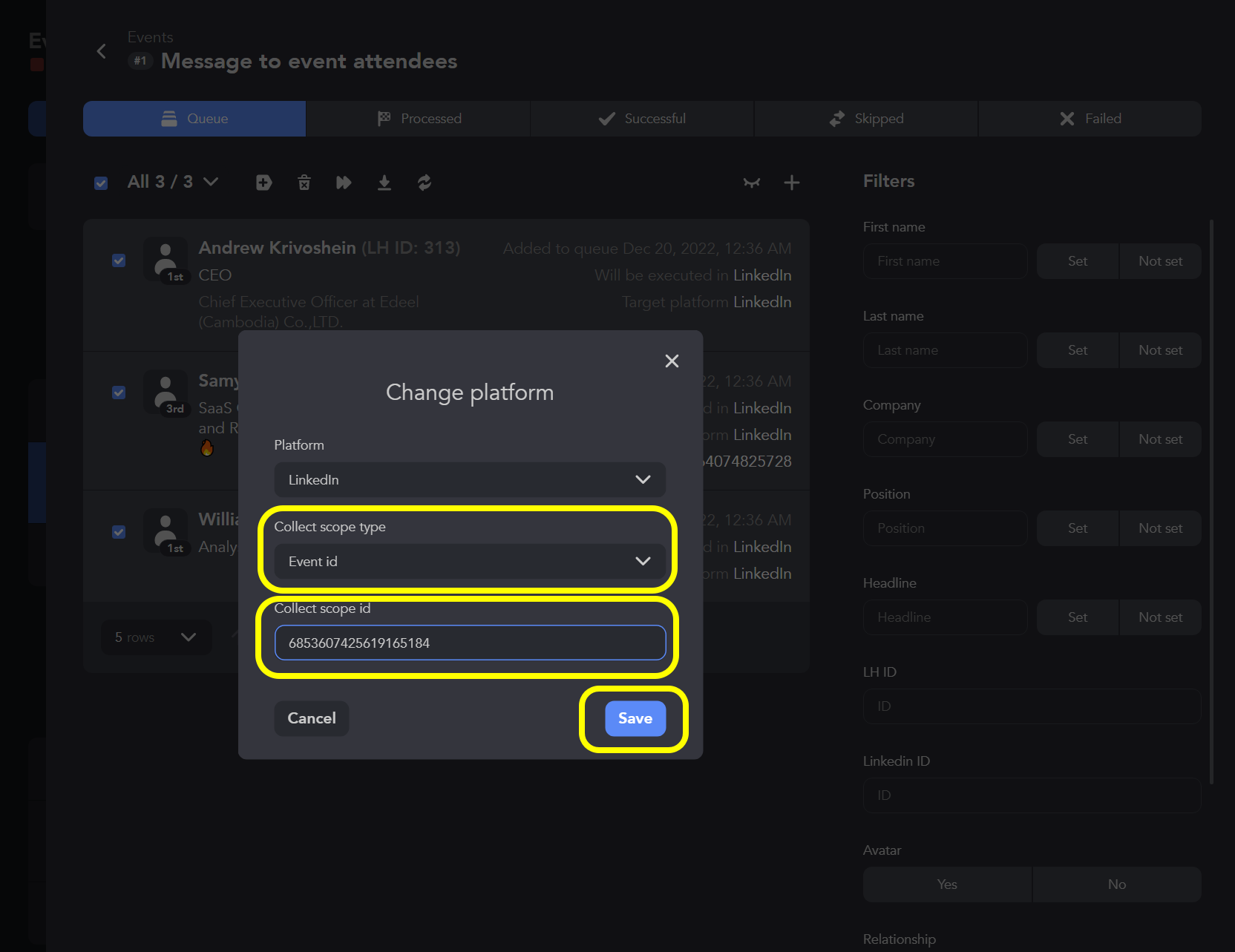The height and width of the screenshot is (952, 1235).
Task: Click the filters panel scrollbar
Action: click(1212, 502)
